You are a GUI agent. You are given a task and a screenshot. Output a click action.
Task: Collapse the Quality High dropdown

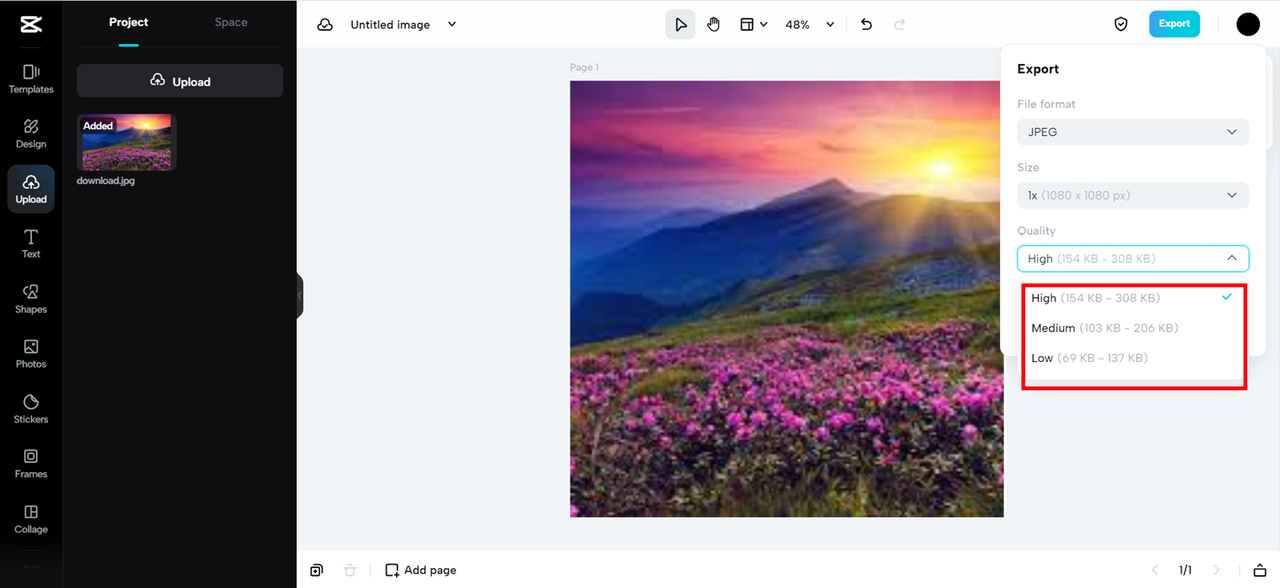[x=1133, y=258]
